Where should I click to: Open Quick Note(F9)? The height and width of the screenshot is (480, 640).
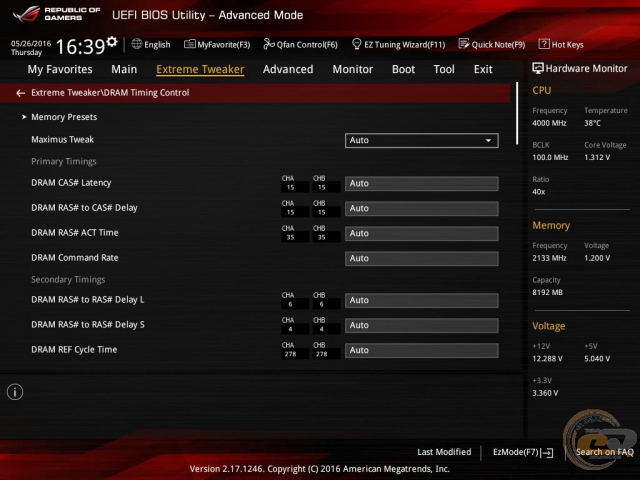[x=492, y=44]
